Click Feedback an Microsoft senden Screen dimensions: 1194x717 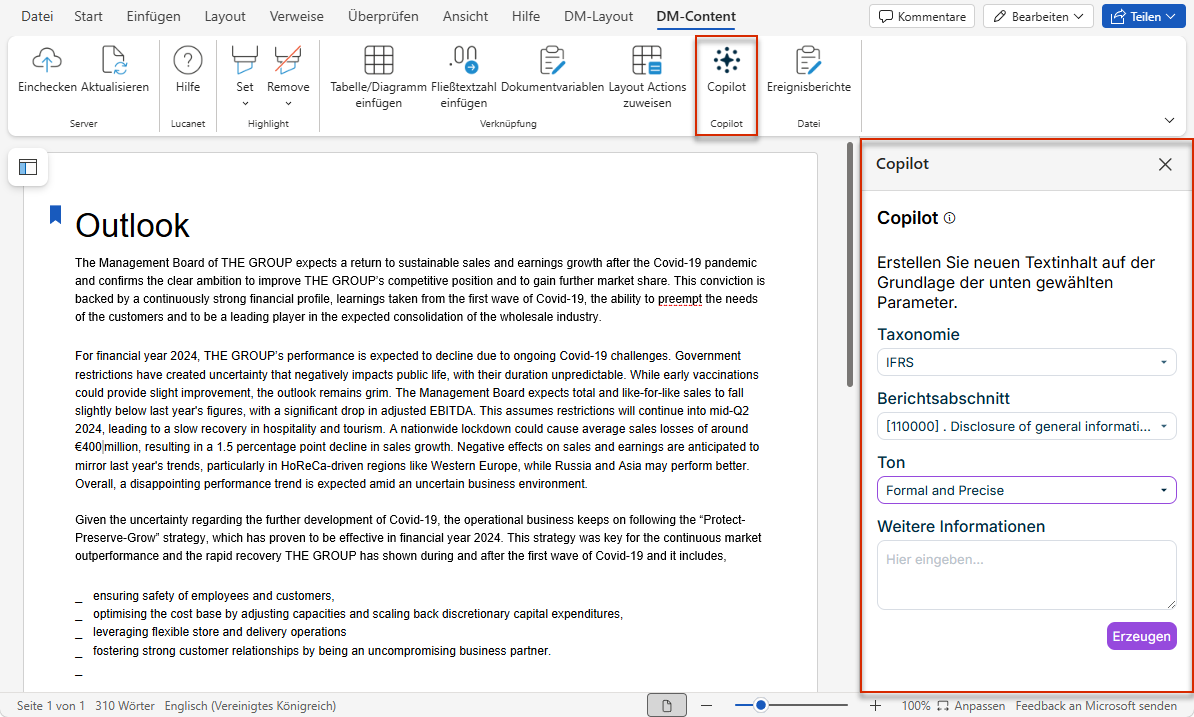tap(1096, 706)
